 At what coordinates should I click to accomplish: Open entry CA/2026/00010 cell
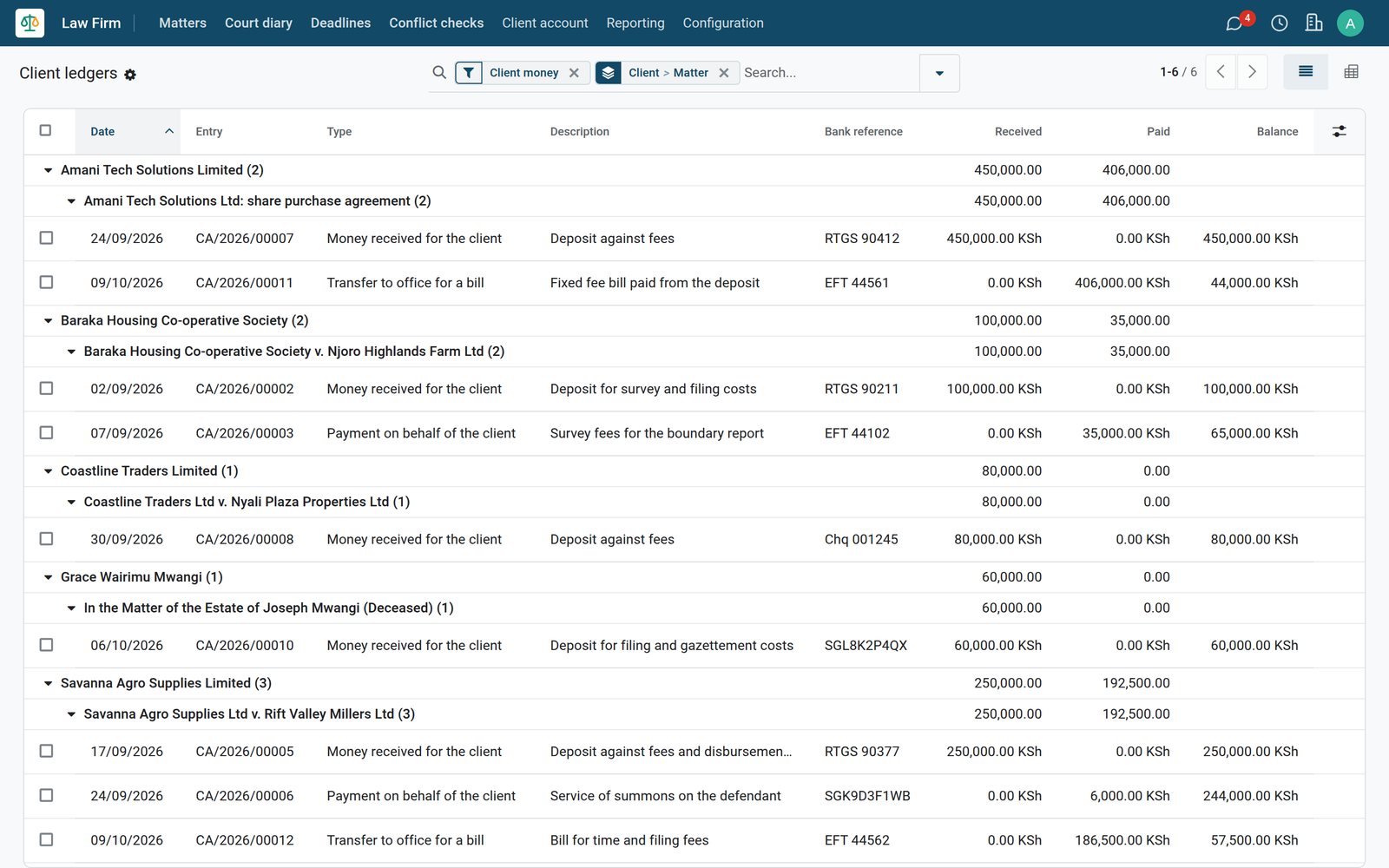[x=245, y=646]
